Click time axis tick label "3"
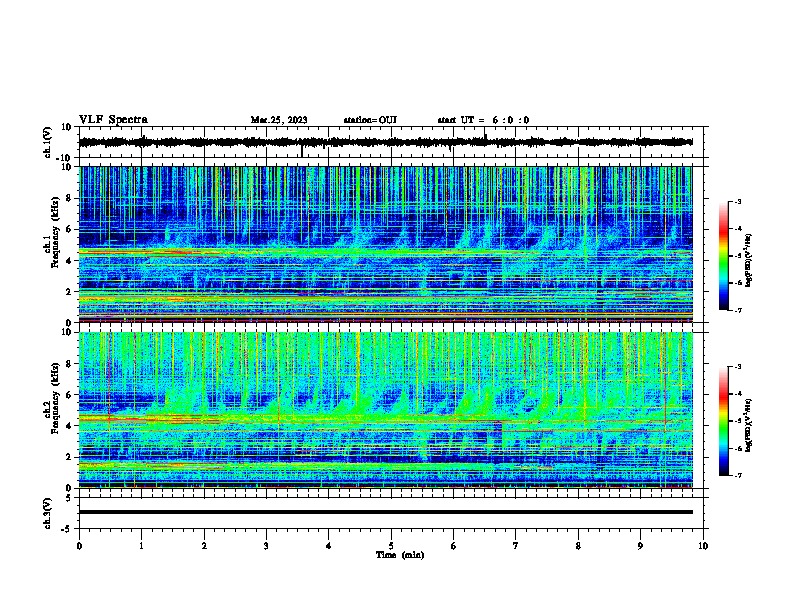This screenshot has width=792, height=612. (266, 546)
